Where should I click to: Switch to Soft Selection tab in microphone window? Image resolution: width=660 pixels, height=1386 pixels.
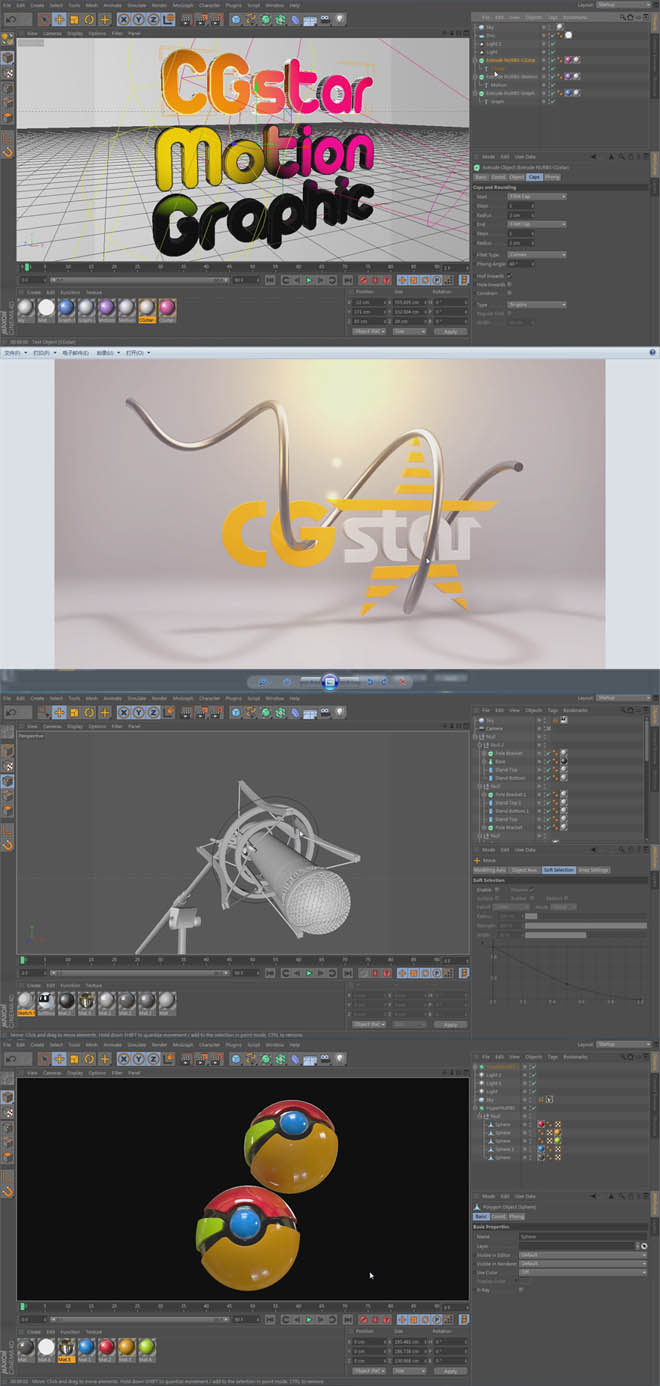(559, 870)
